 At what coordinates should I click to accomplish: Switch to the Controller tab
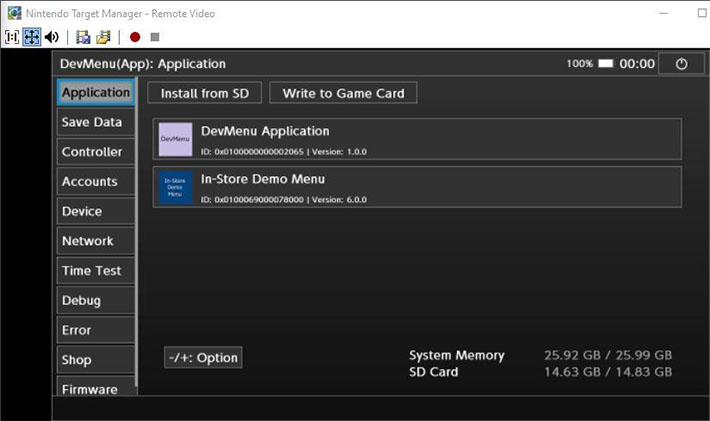click(x=96, y=152)
